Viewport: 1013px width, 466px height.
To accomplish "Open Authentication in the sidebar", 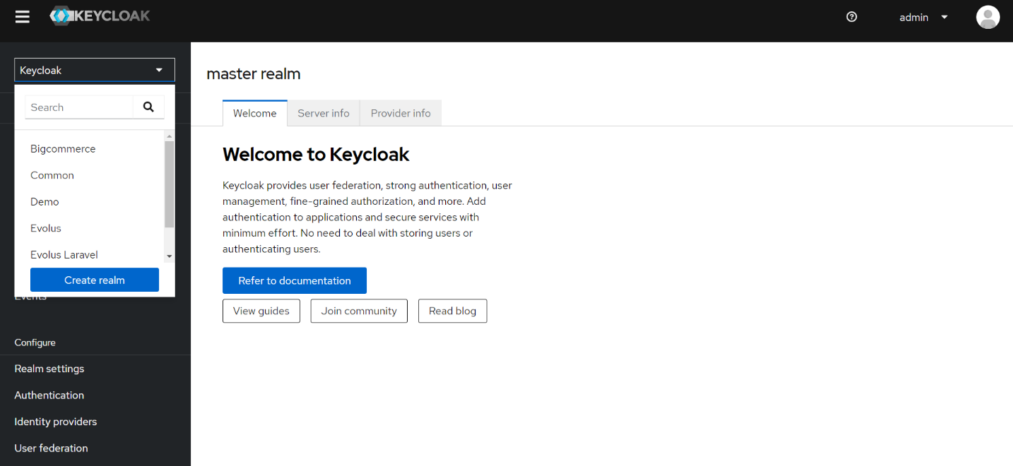I will pyautogui.click(x=49, y=395).
